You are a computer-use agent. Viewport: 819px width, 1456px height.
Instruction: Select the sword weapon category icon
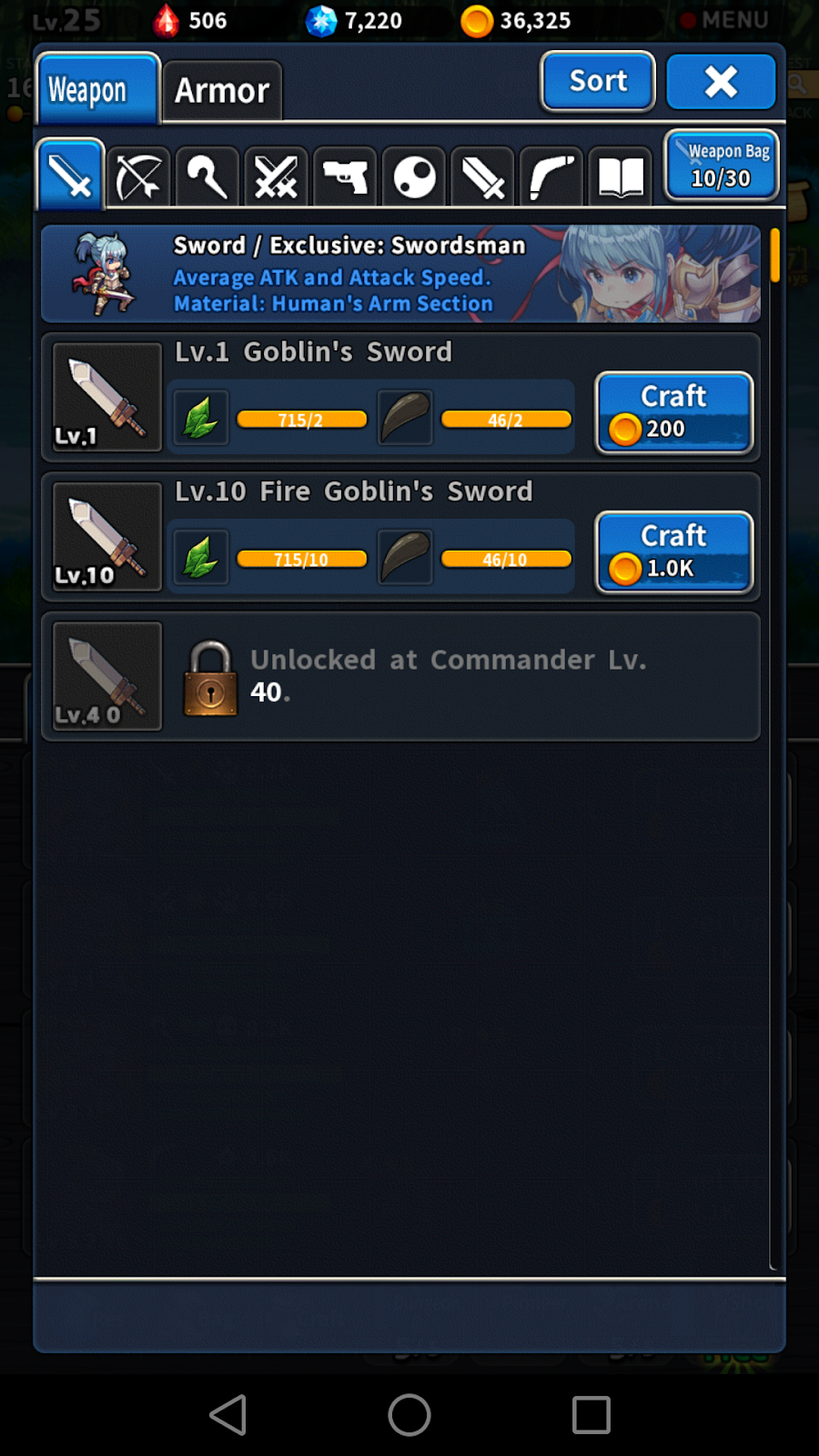pos(70,175)
